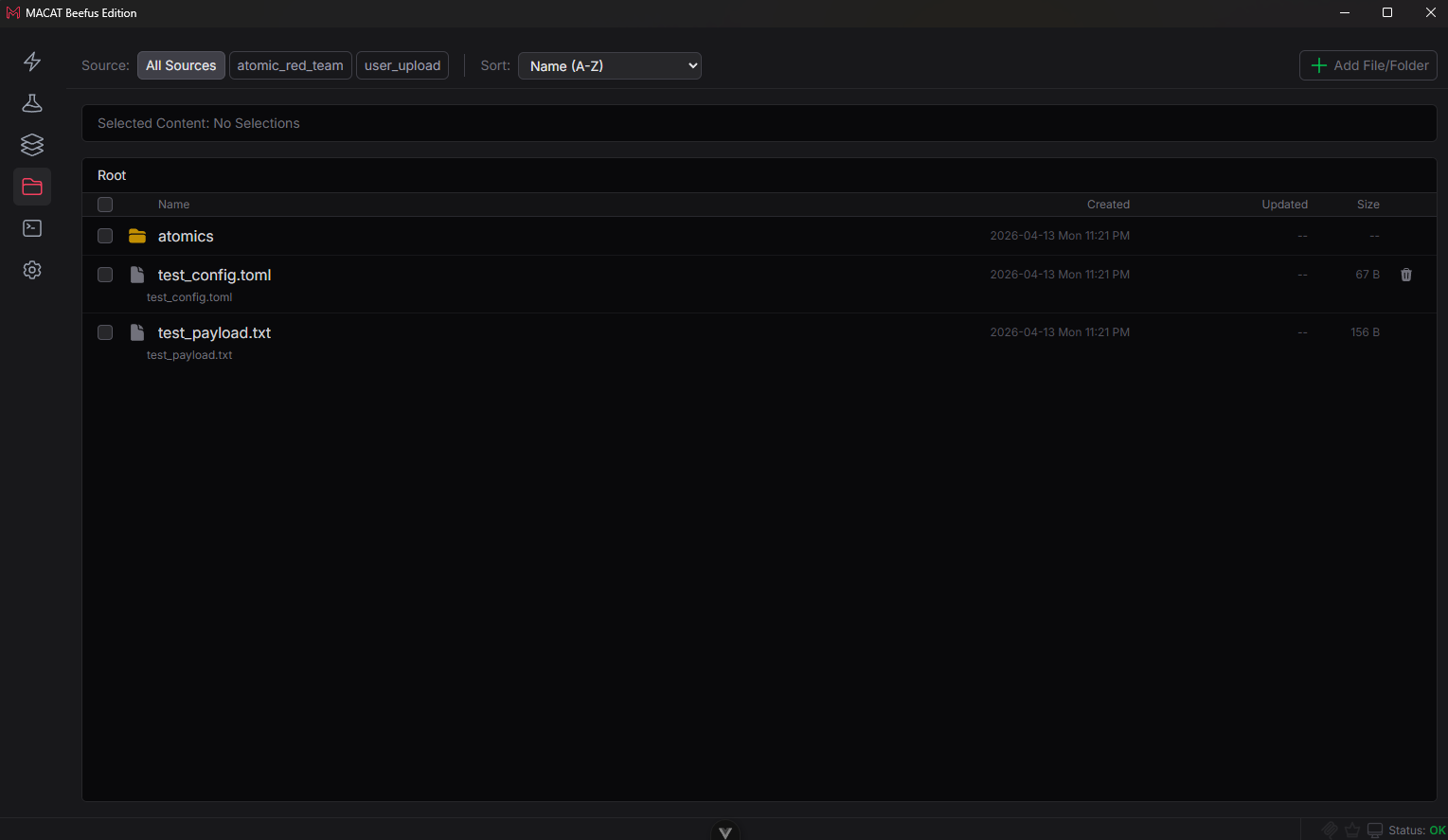
Task: Click the Add File/Folder button
Action: (1368, 65)
